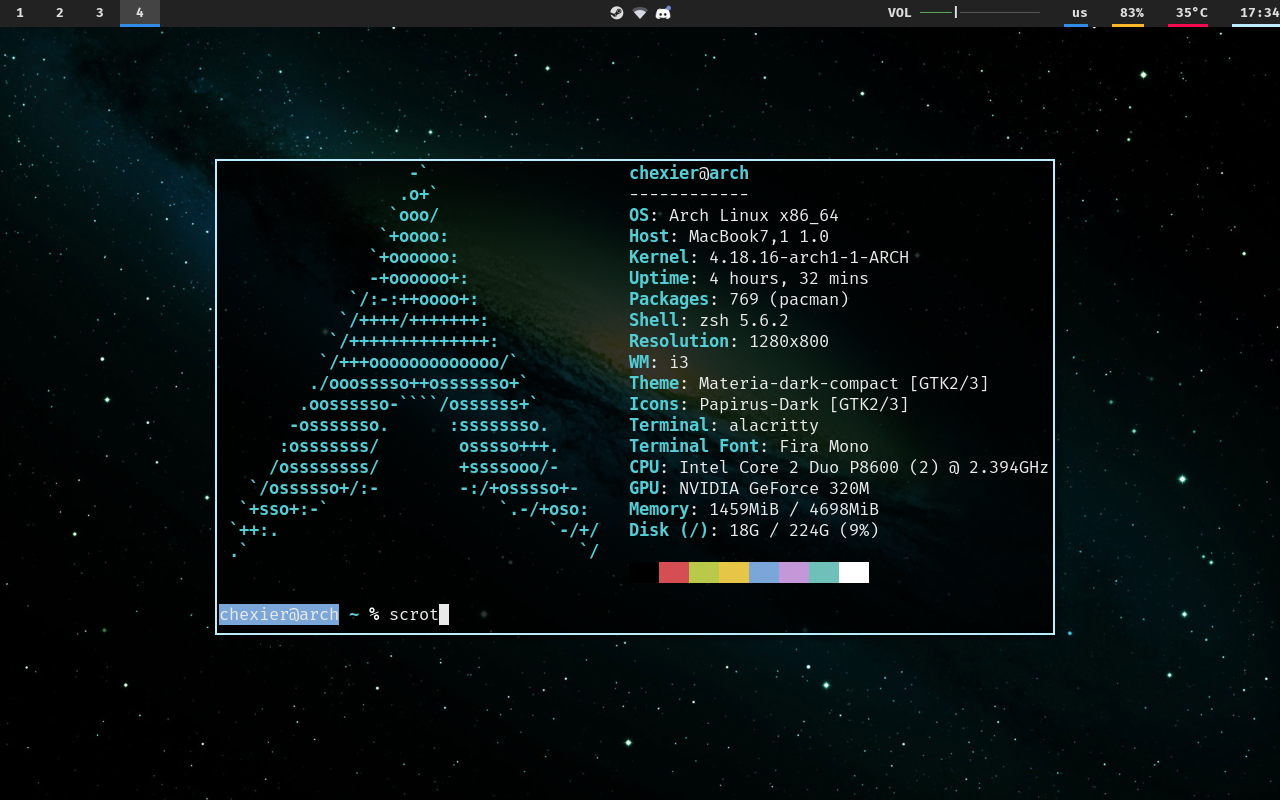
Task: Click the Disk (/): 18G / 224G line
Action: coord(754,530)
